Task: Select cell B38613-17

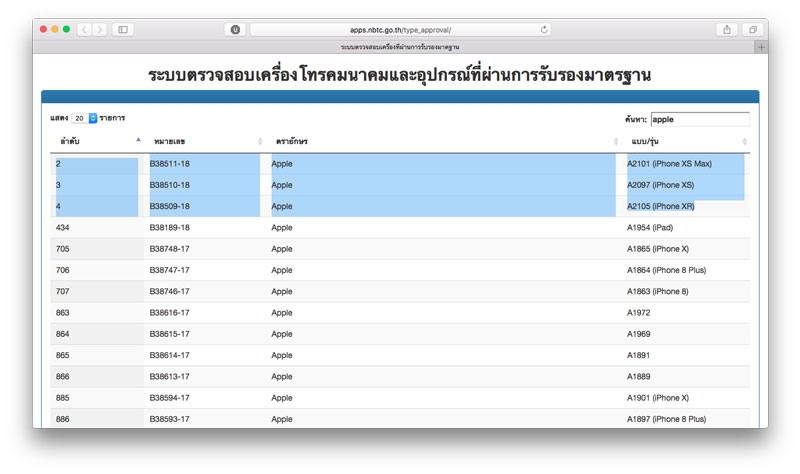Action: [169, 377]
